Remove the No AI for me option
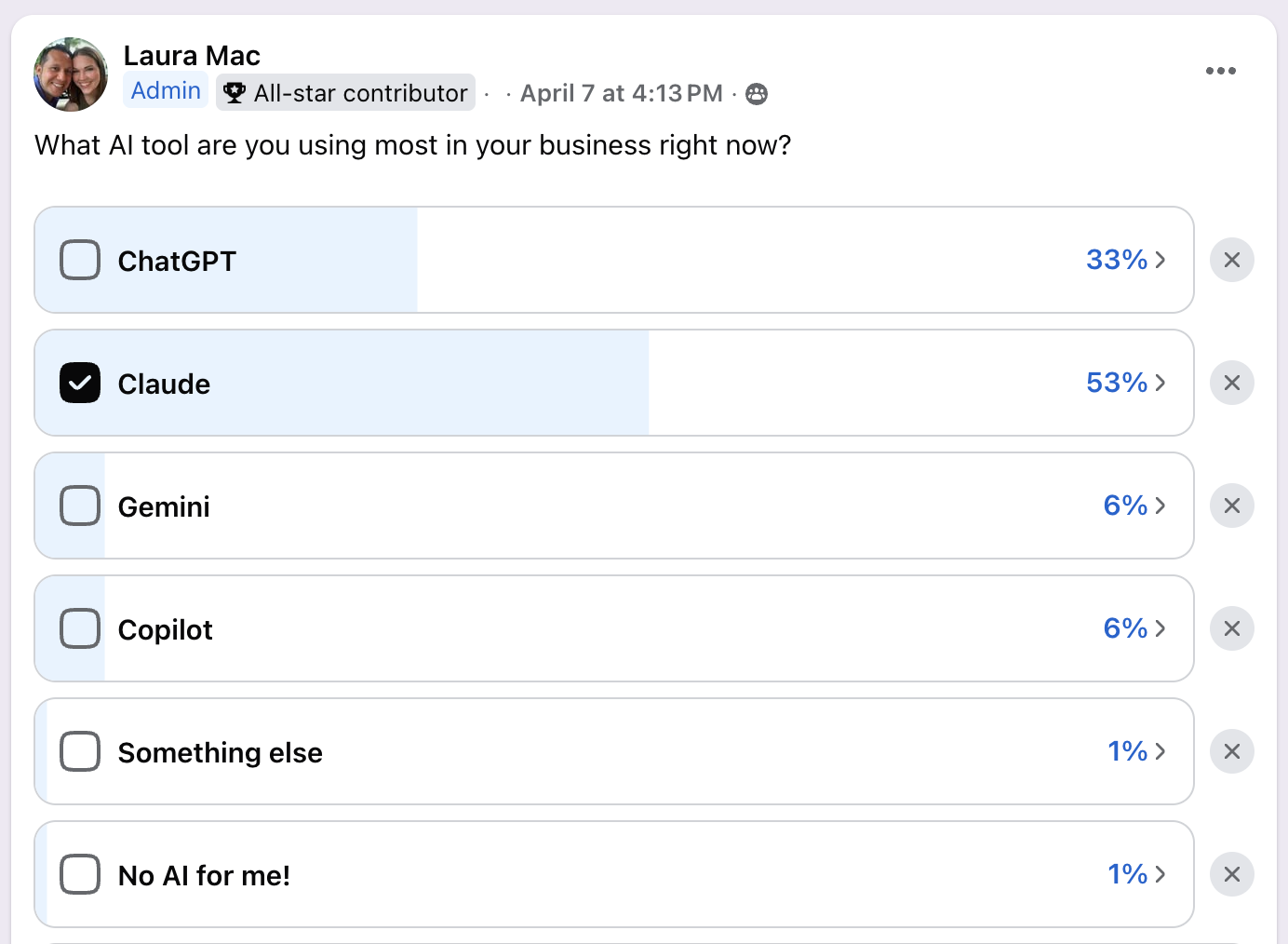This screenshot has height=944, width=1288. (x=1231, y=874)
